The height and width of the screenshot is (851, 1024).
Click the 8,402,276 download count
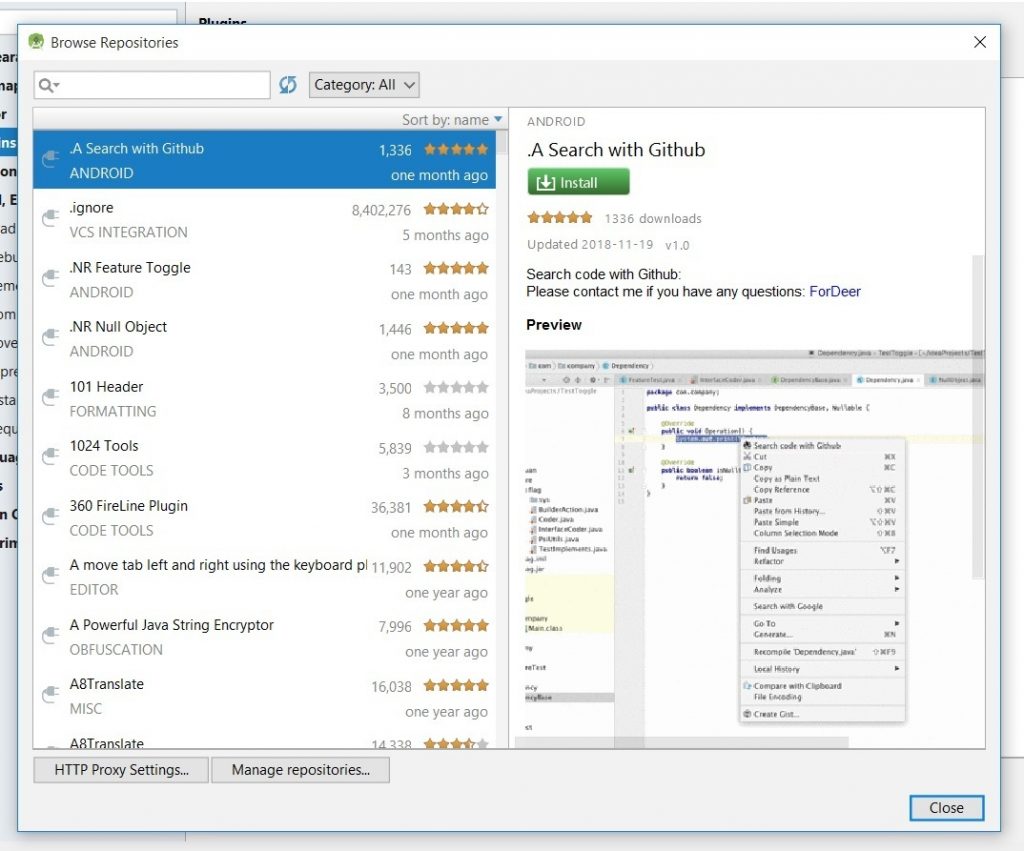click(x=381, y=210)
